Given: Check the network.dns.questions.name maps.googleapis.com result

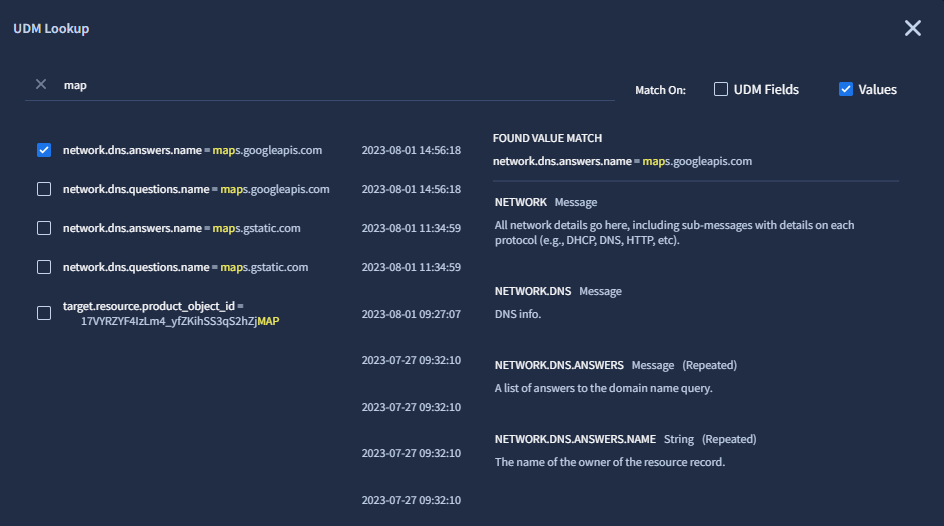Looking at the screenshot, I should click(44, 189).
